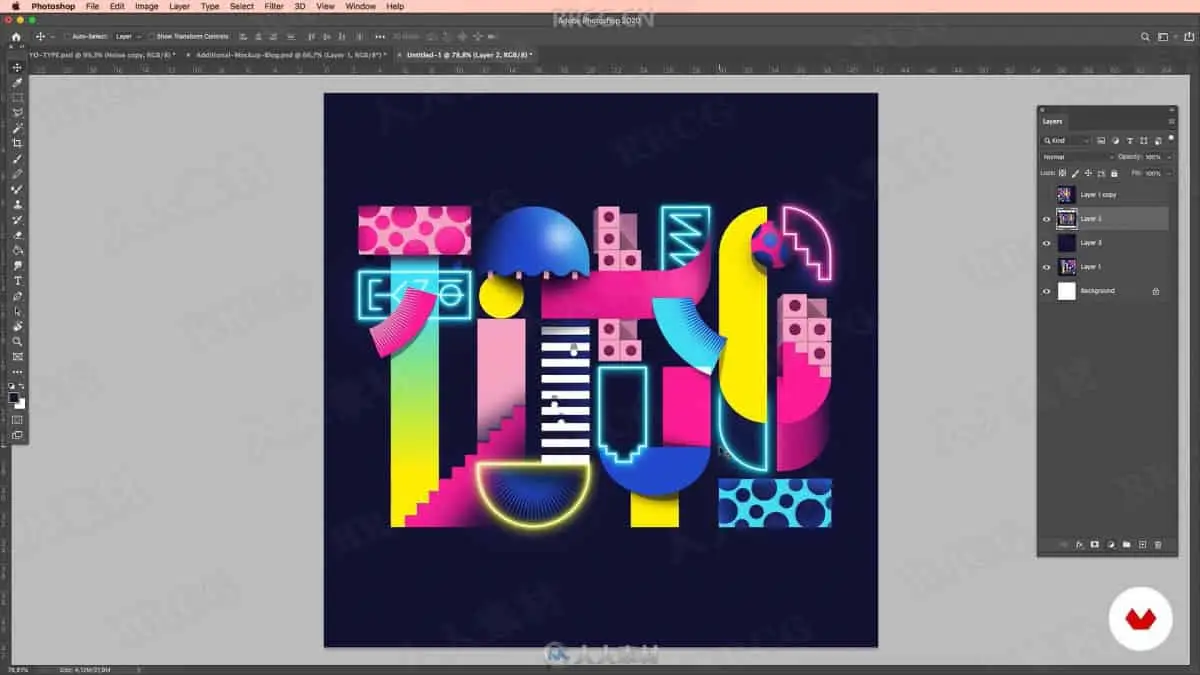Create a new group folder icon

(1127, 545)
